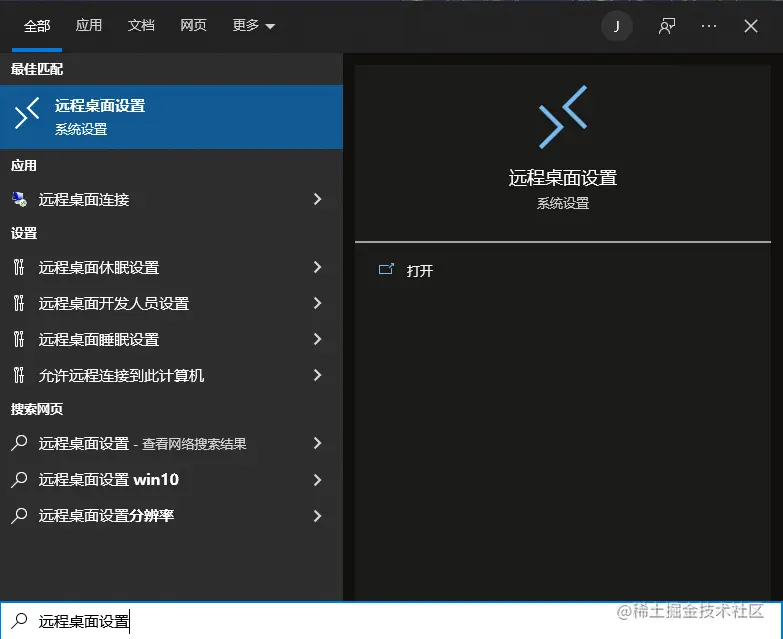This screenshot has width=783, height=639.
Task: Click the settings icon beside 远程桌面休眠设置
Action: 19,268
